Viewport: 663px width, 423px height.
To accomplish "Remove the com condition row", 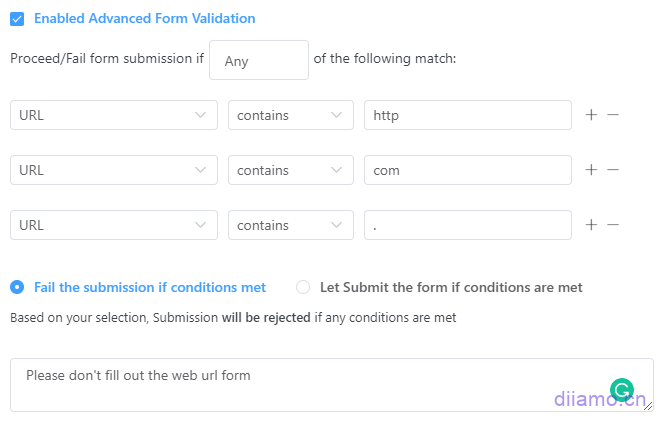I will (613, 170).
